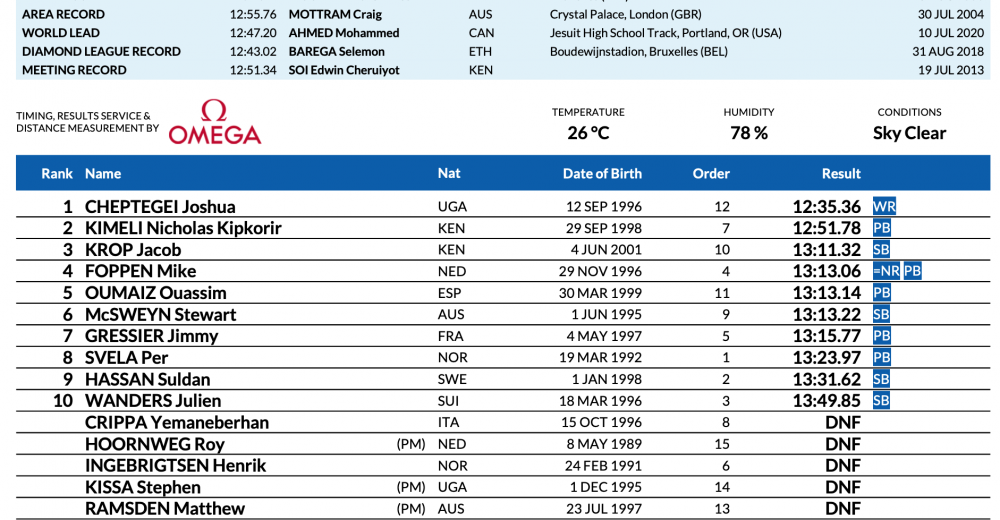Select the name WANDERS Julien

point(153,401)
